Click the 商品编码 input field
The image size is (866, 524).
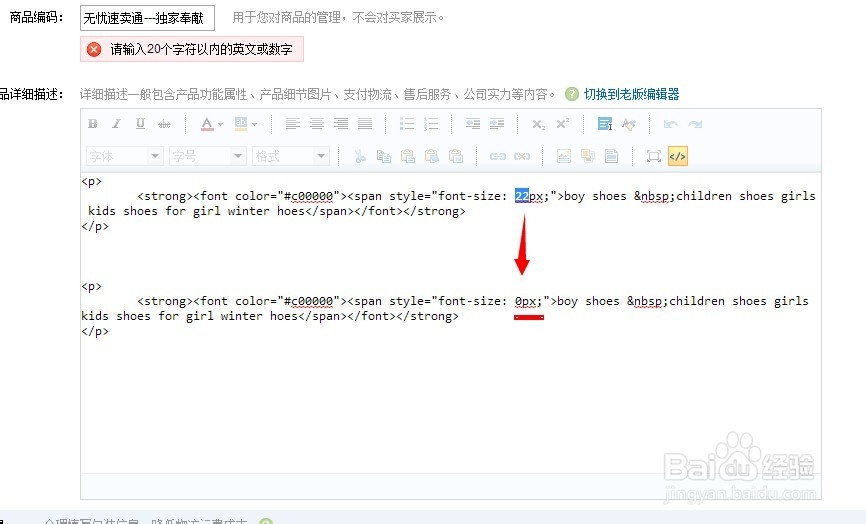click(x=147, y=18)
